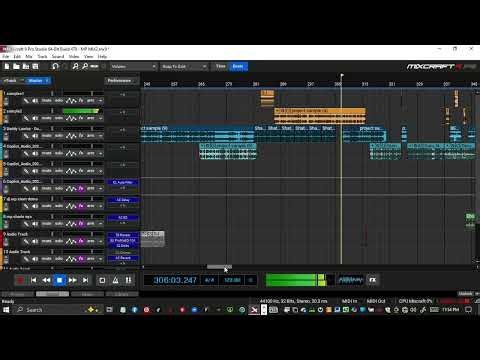The height and width of the screenshot is (360, 480).
Task: Rewind to the project start
Action: [33, 280]
